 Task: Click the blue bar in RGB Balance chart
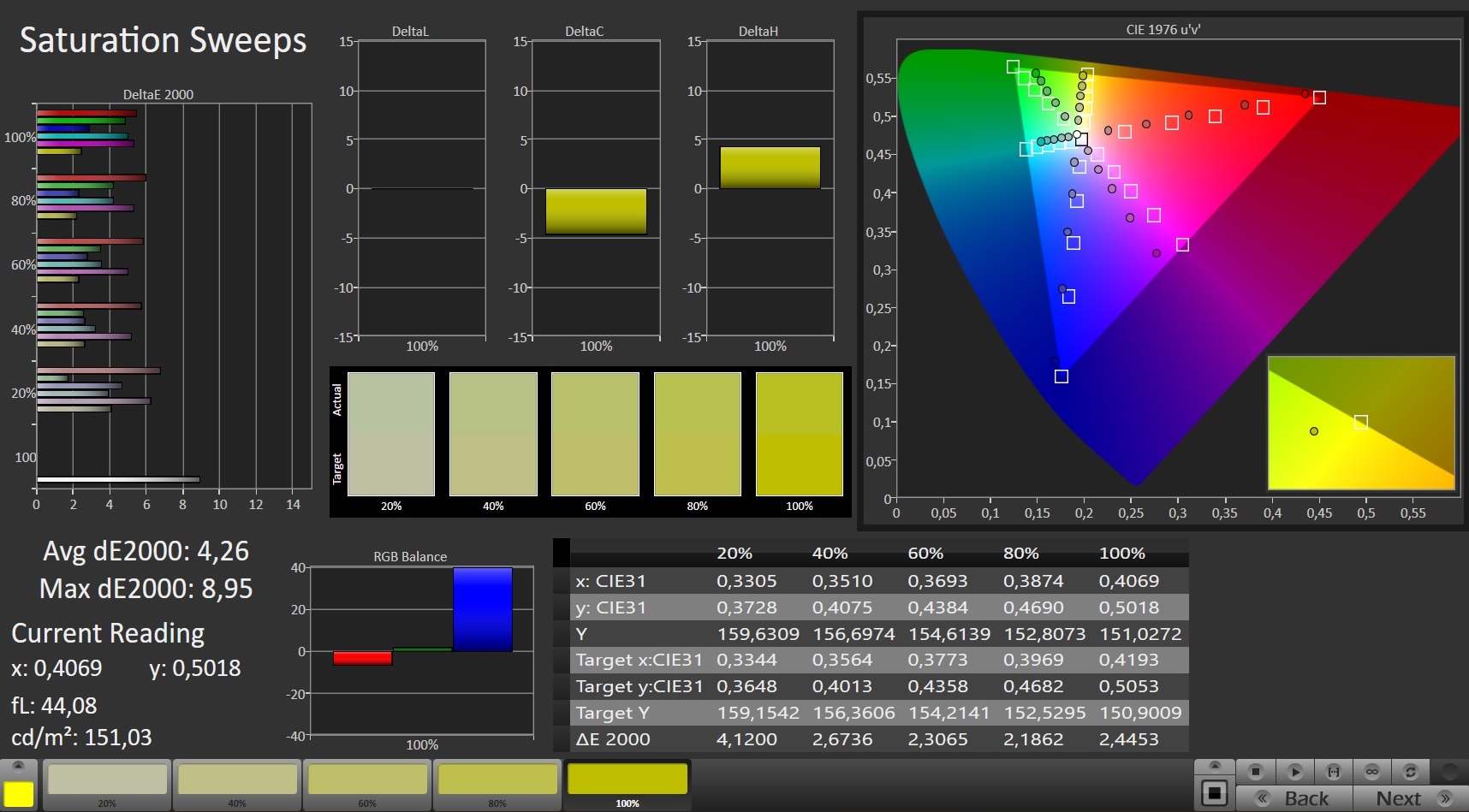tap(483, 609)
